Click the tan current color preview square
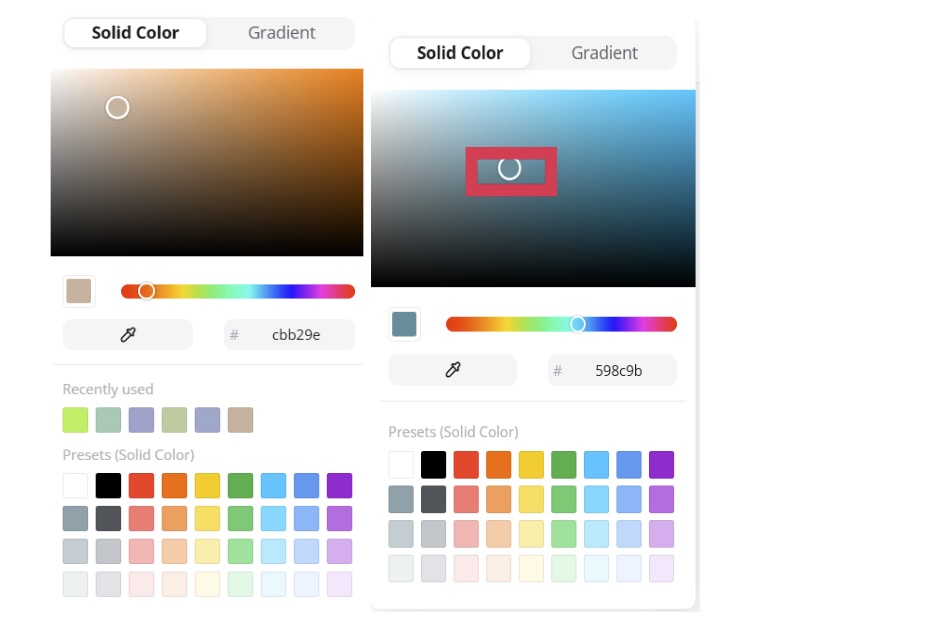This screenshot has width=926, height=618. [x=78, y=291]
